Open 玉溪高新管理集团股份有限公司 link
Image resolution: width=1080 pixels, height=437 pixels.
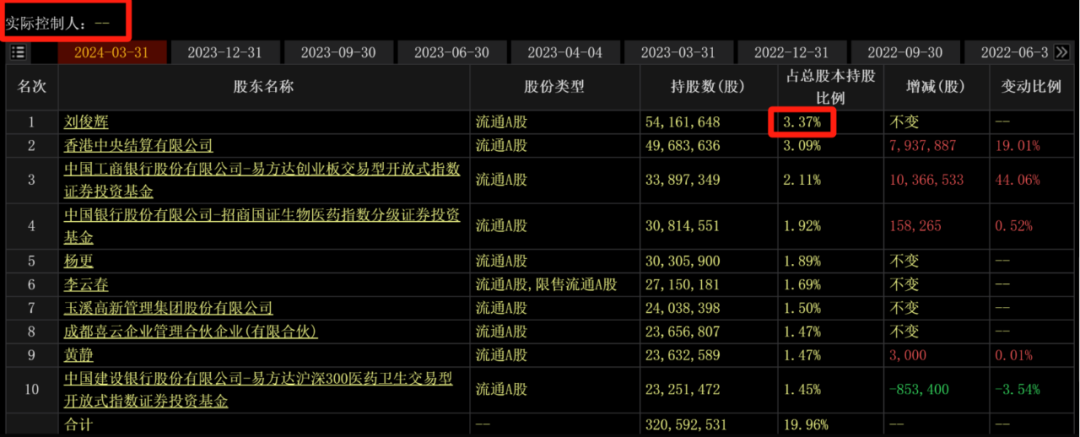point(168,308)
